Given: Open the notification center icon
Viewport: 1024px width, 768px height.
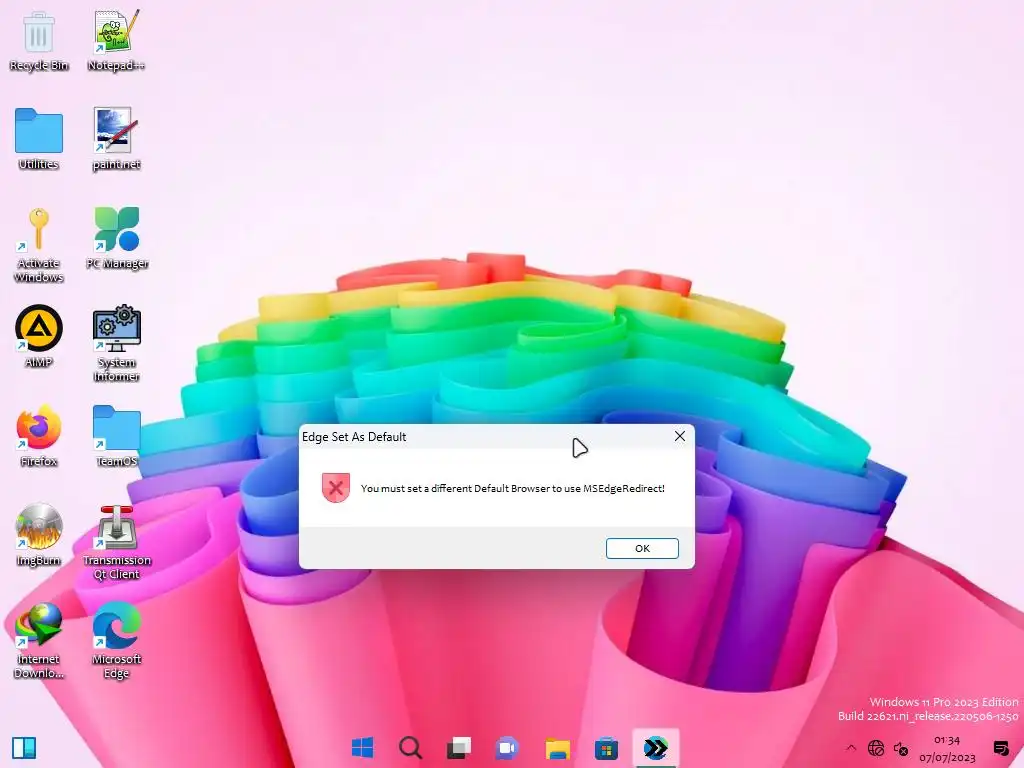Looking at the screenshot, I should coord(1000,748).
